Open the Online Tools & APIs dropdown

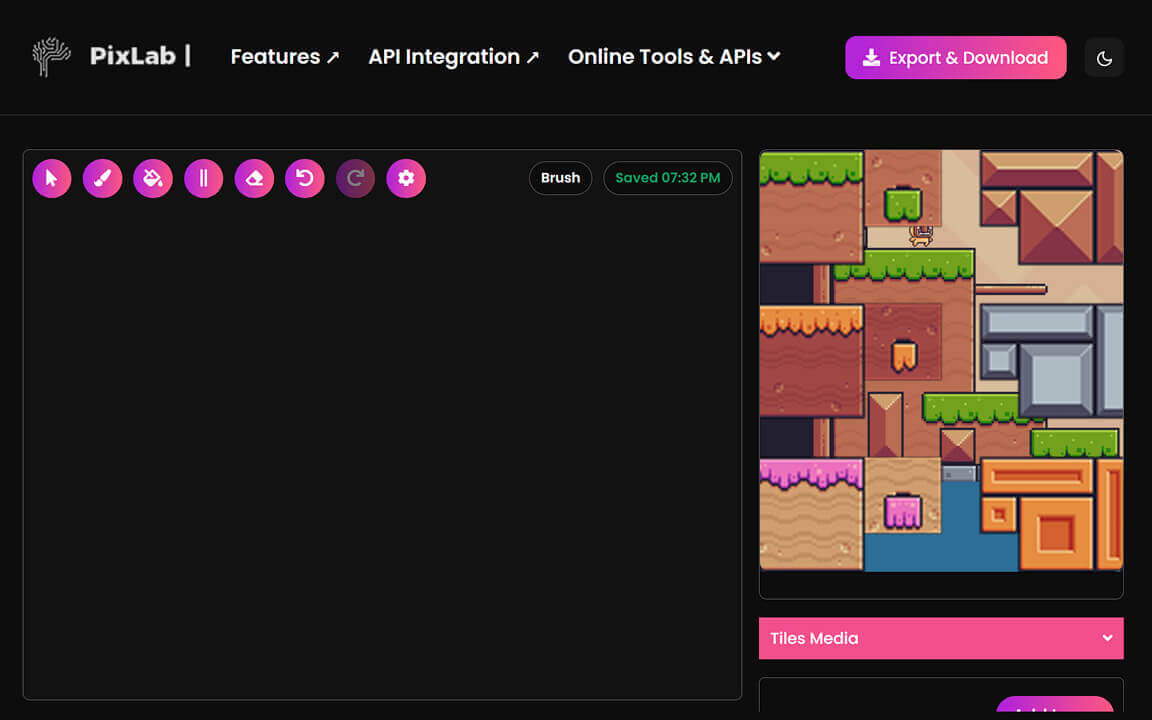[673, 57]
